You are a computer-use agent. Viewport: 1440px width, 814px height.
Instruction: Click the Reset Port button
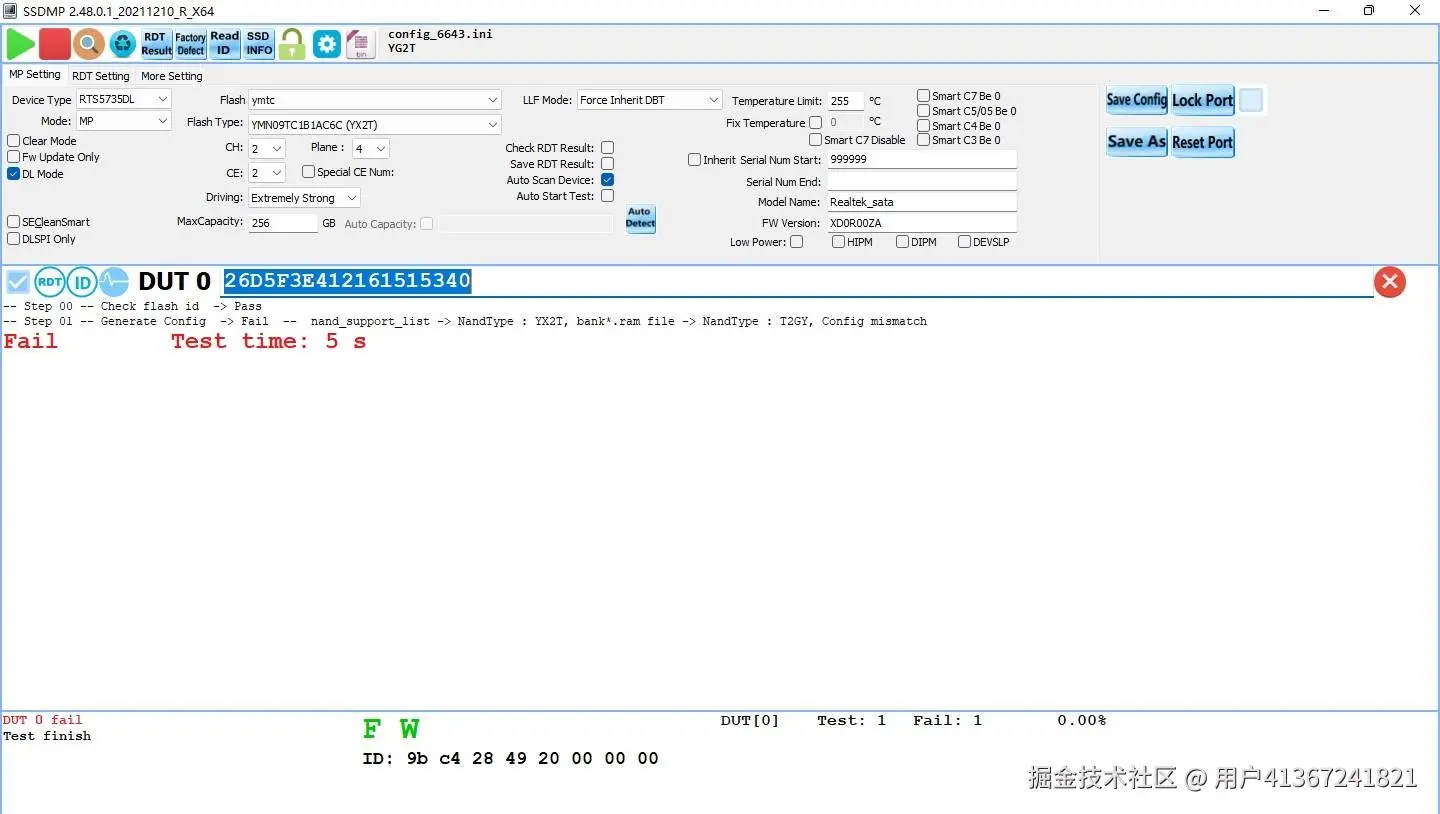(x=1203, y=142)
